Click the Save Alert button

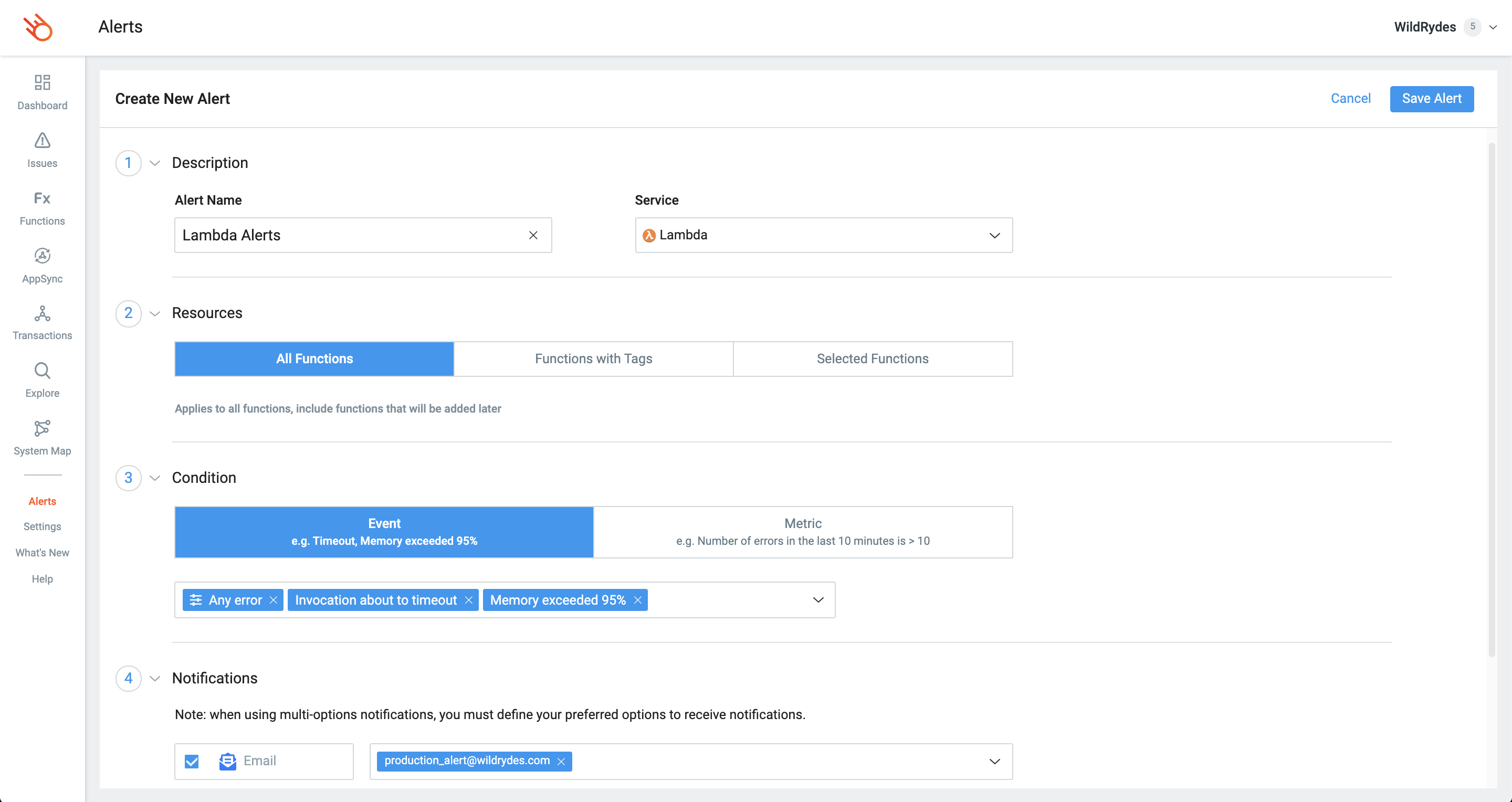pos(1431,99)
